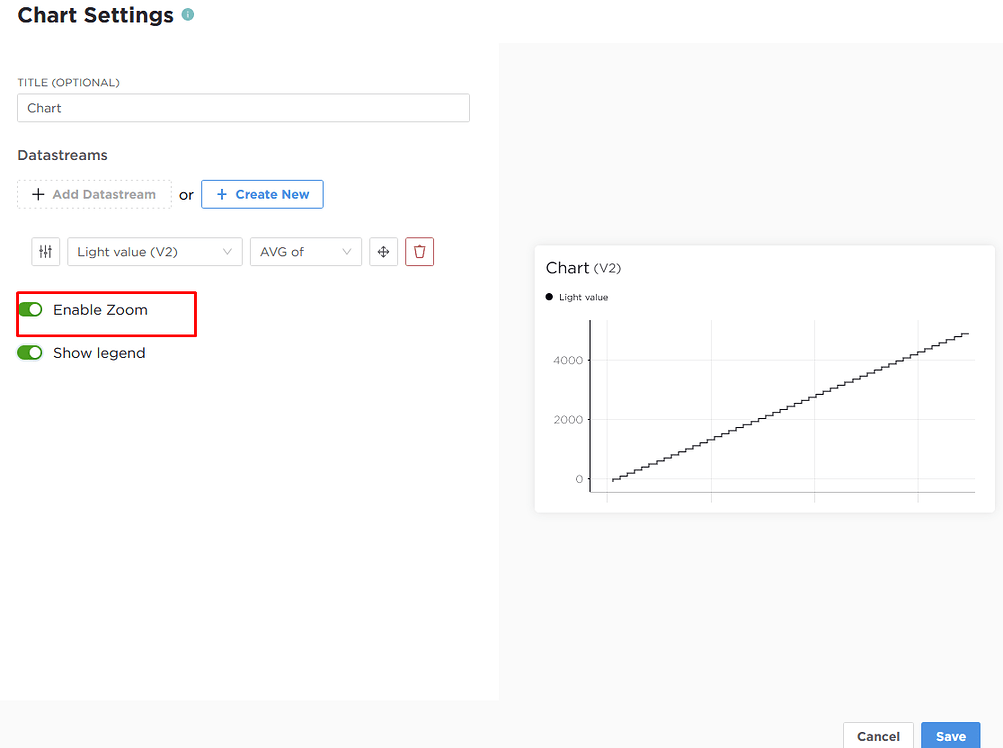Click the chevron on the AVG of selector
Viewport: 1003px width, 748px height.
349,251
